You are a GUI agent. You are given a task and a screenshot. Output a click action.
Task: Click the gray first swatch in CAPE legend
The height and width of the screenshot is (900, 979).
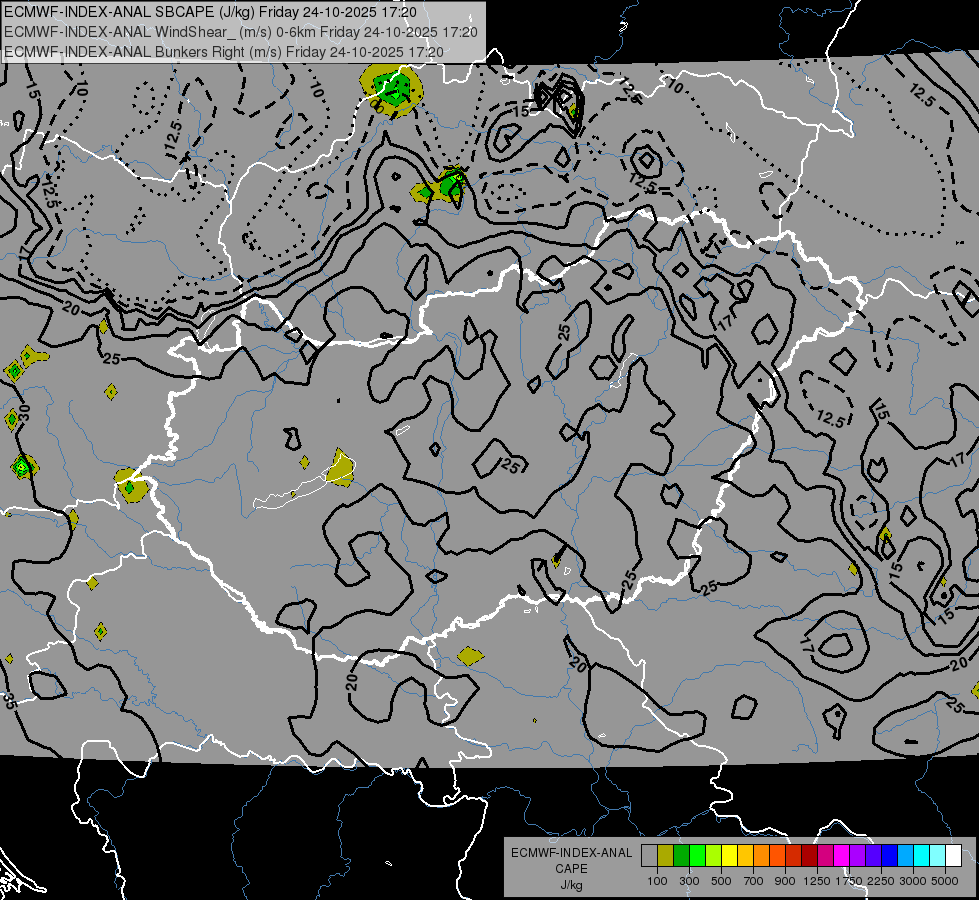(x=649, y=856)
